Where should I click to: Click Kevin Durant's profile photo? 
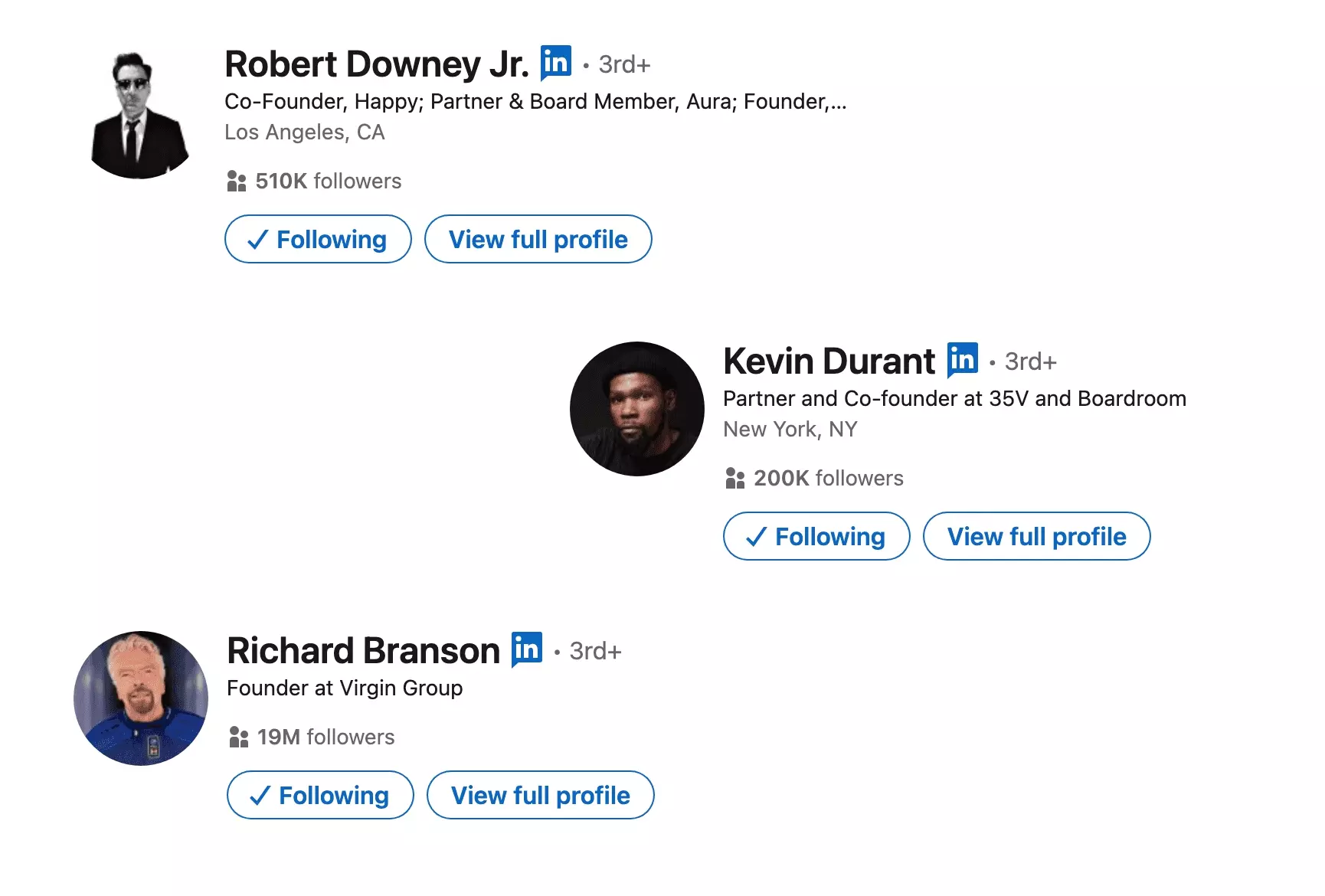(x=636, y=408)
